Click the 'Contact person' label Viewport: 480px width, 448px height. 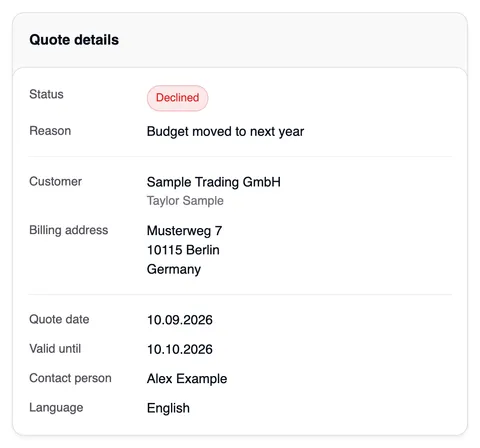(70, 378)
